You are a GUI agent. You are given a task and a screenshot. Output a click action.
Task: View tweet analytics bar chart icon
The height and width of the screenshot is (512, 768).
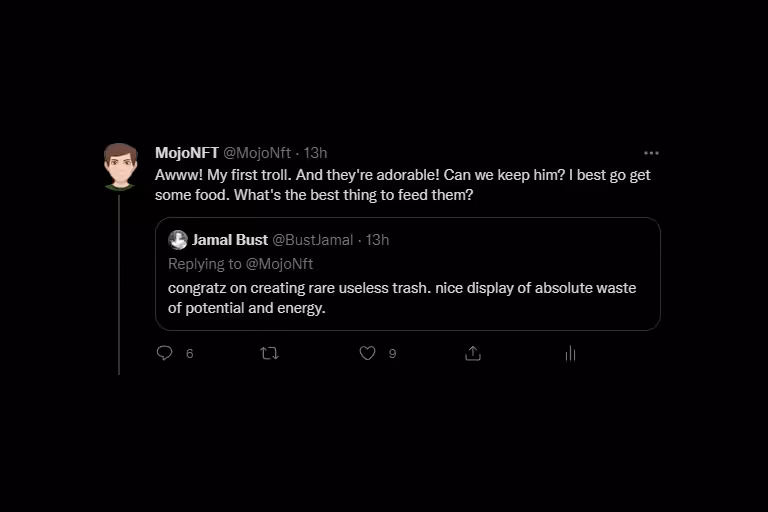coord(570,353)
